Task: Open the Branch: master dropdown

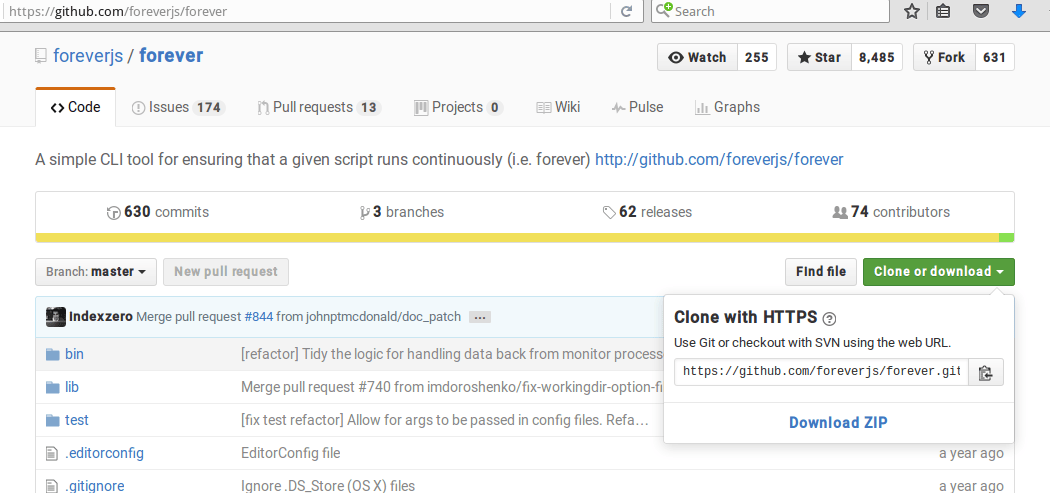Action: pyautogui.click(x=96, y=272)
